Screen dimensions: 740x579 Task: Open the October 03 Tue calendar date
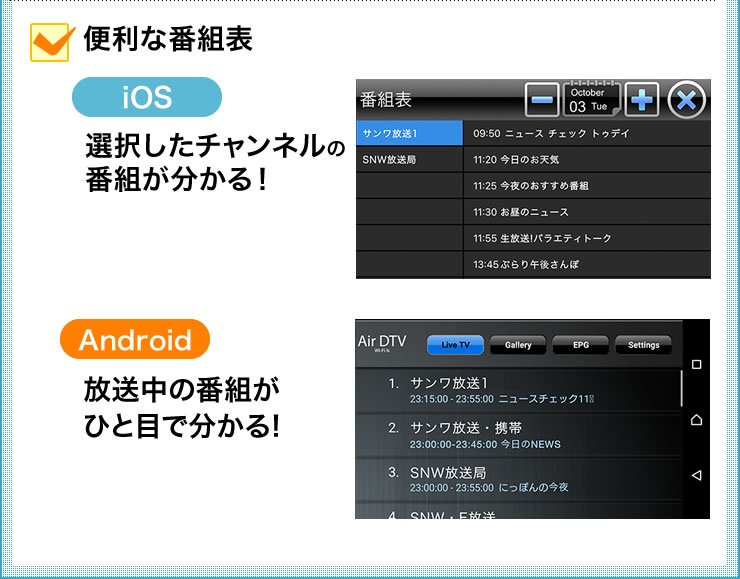(x=591, y=100)
